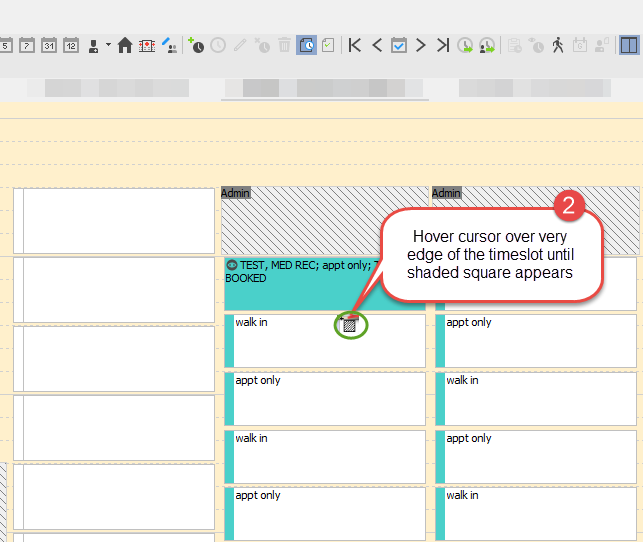Go to the Home house icon
This screenshot has height=542, width=643.
point(125,45)
